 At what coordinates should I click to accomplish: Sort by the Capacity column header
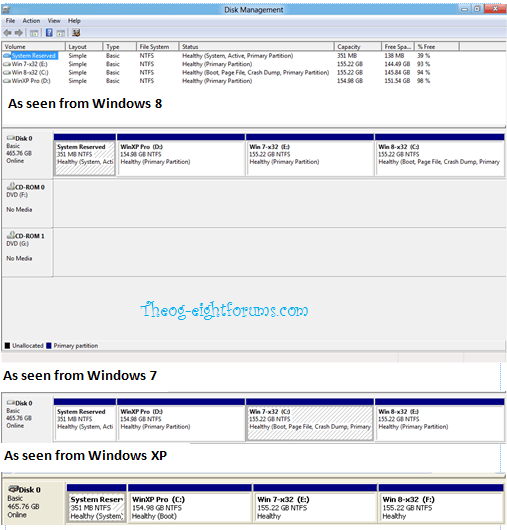click(x=358, y=47)
